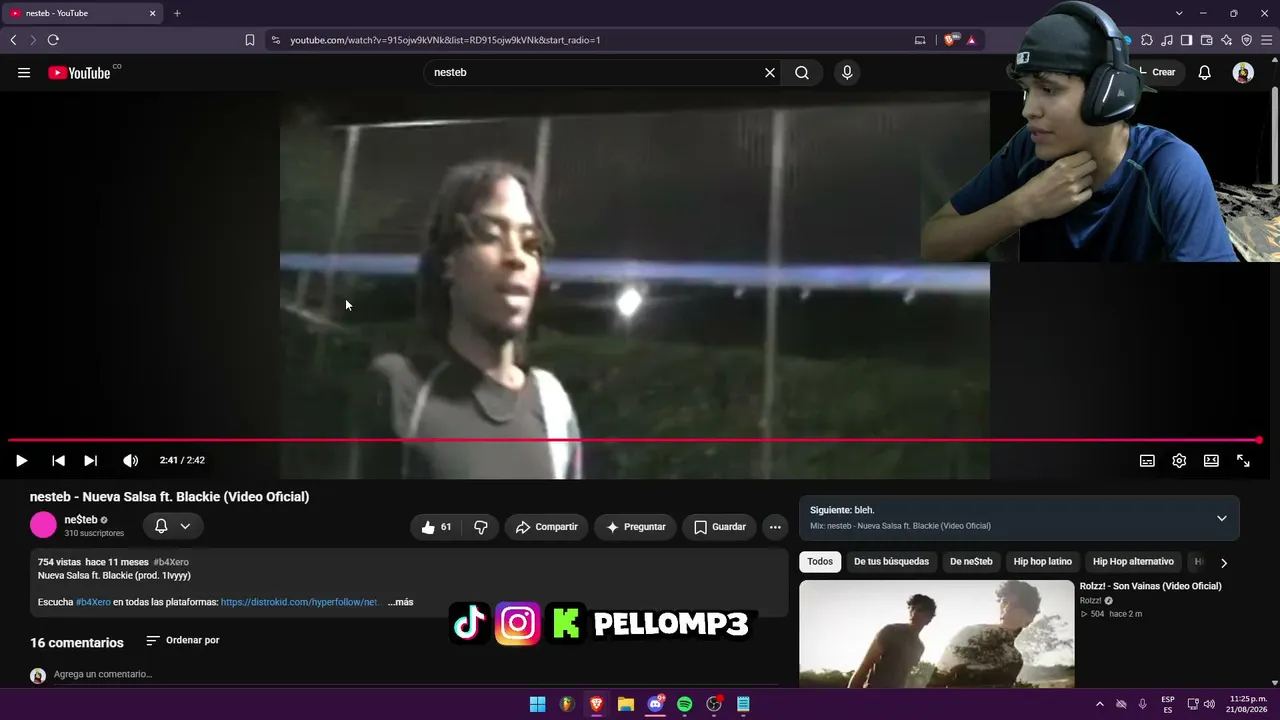Open Spotify from the taskbar
Viewport: 1280px width, 720px height.
(x=684, y=704)
